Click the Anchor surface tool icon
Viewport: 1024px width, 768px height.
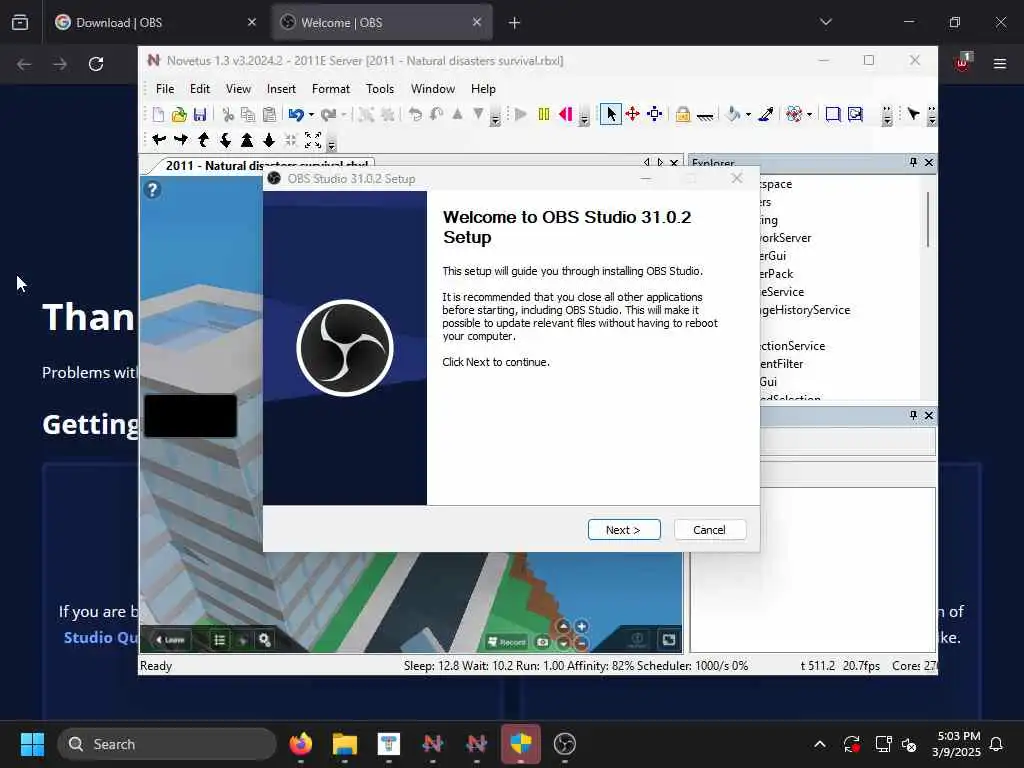click(705, 116)
